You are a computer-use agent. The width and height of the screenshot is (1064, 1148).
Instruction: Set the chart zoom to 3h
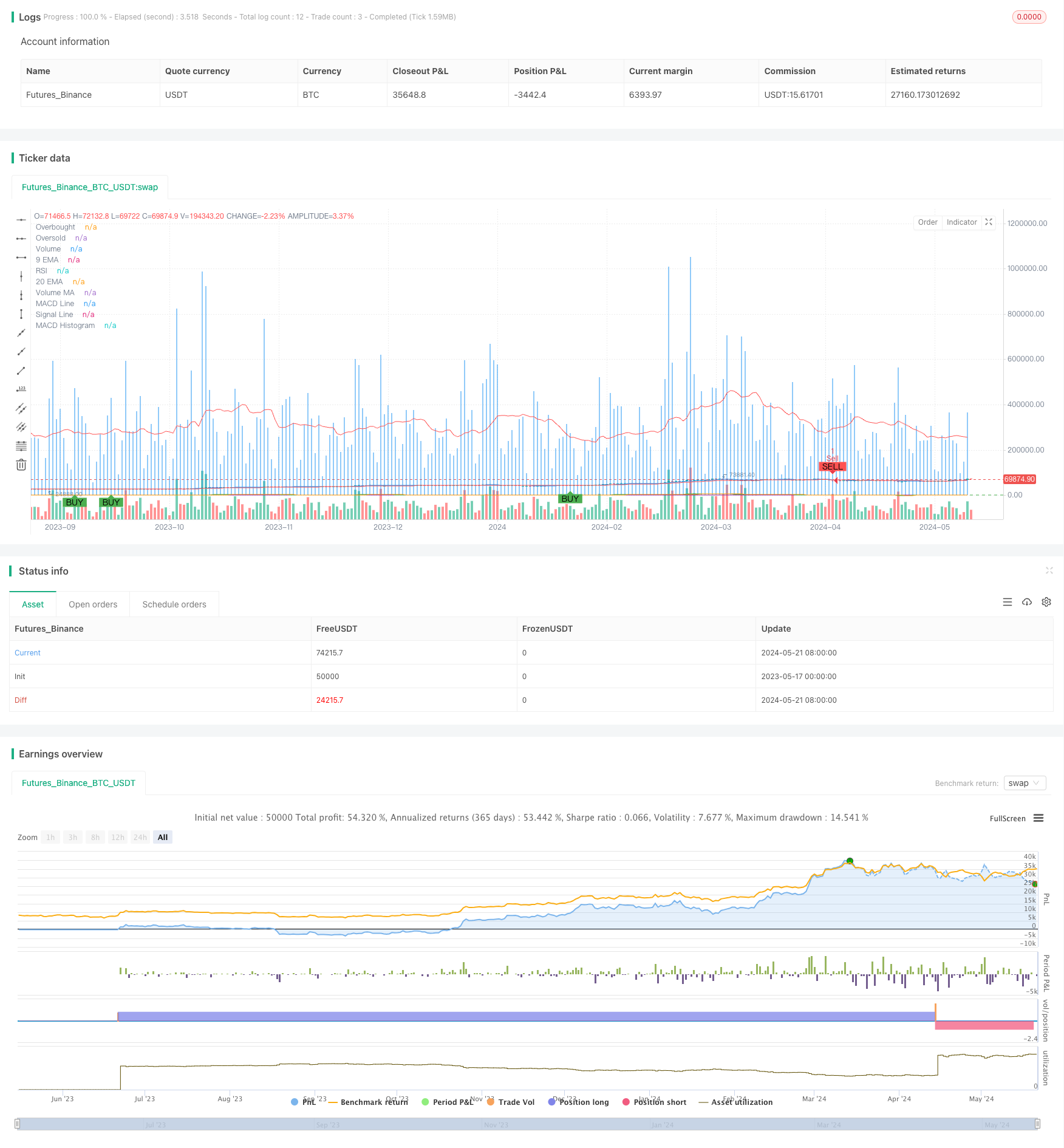coord(73,837)
